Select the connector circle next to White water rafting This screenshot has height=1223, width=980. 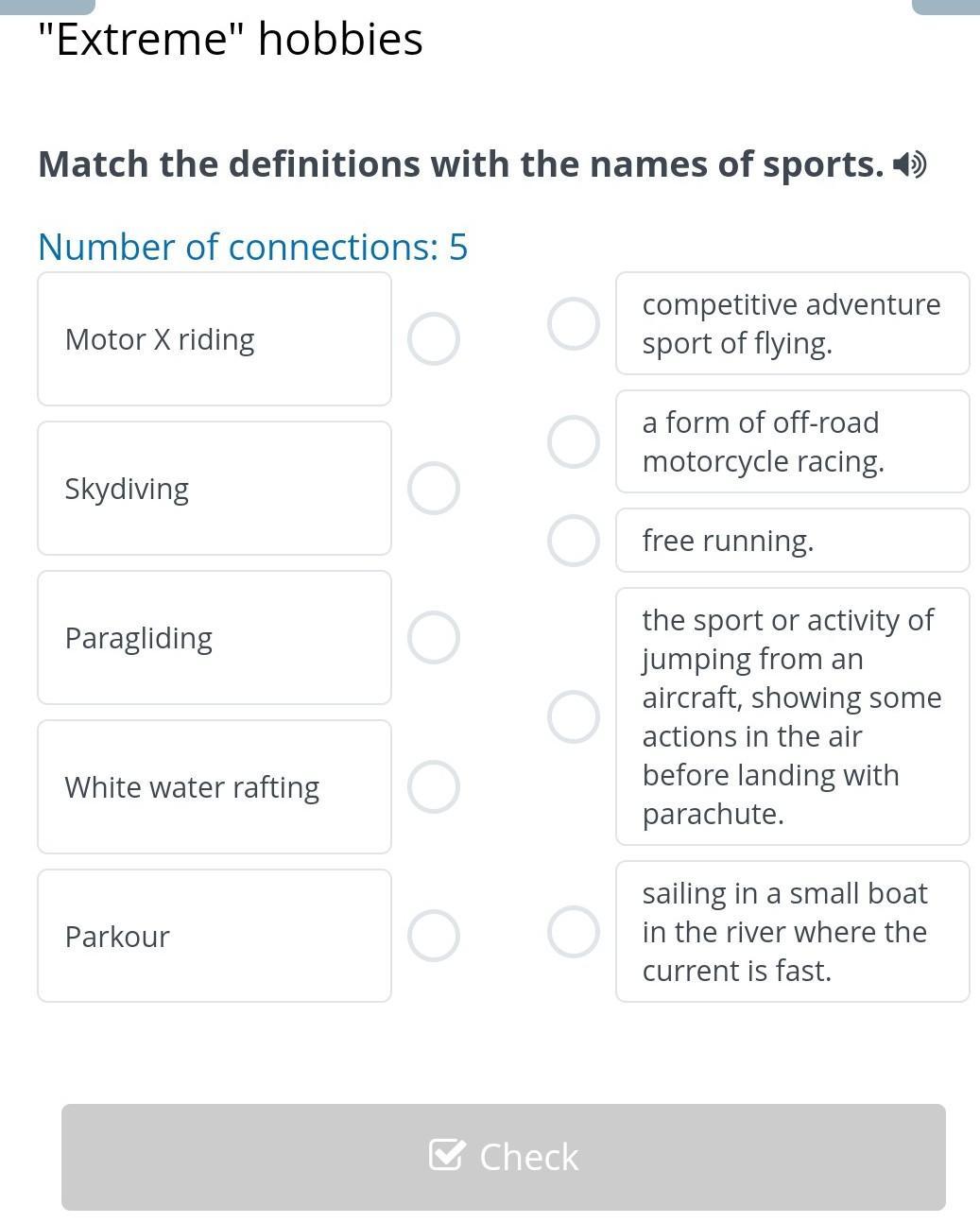(434, 787)
